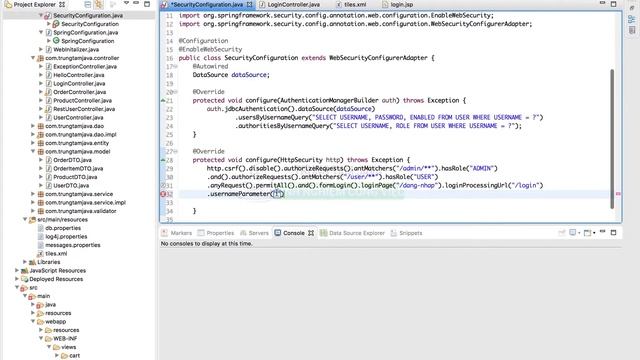Expand the com.trungtamjava.entity package

pyautogui.click(x=33, y=143)
